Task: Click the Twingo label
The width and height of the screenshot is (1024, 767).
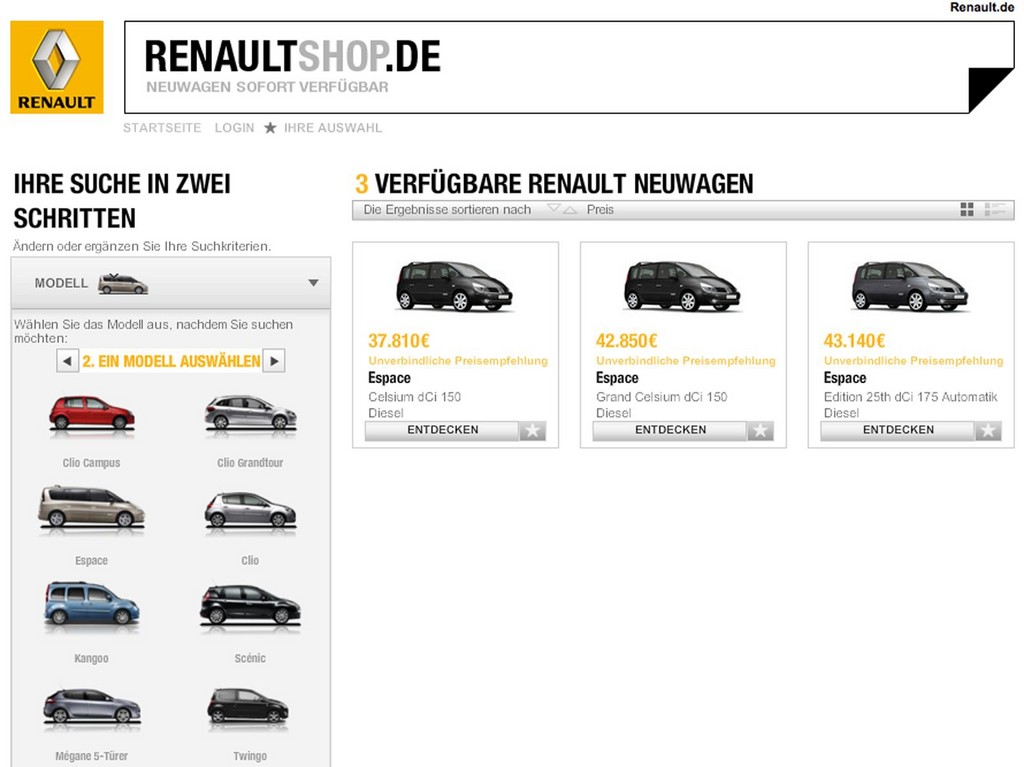Action: [250, 756]
